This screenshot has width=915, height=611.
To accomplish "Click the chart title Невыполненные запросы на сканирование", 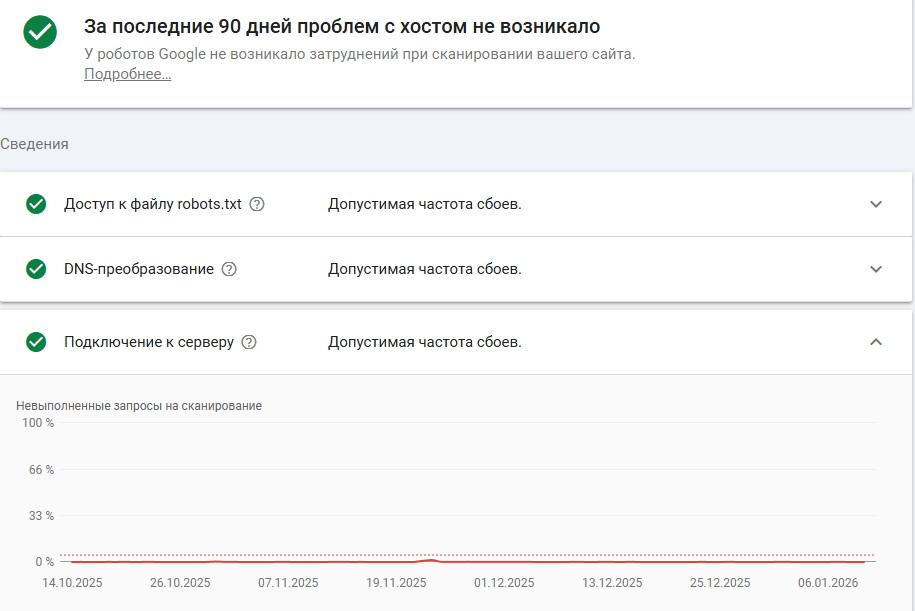I will click(x=139, y=406).
